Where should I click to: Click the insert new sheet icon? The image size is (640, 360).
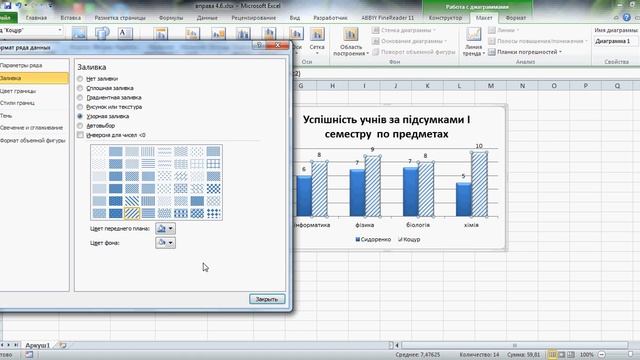62,345
